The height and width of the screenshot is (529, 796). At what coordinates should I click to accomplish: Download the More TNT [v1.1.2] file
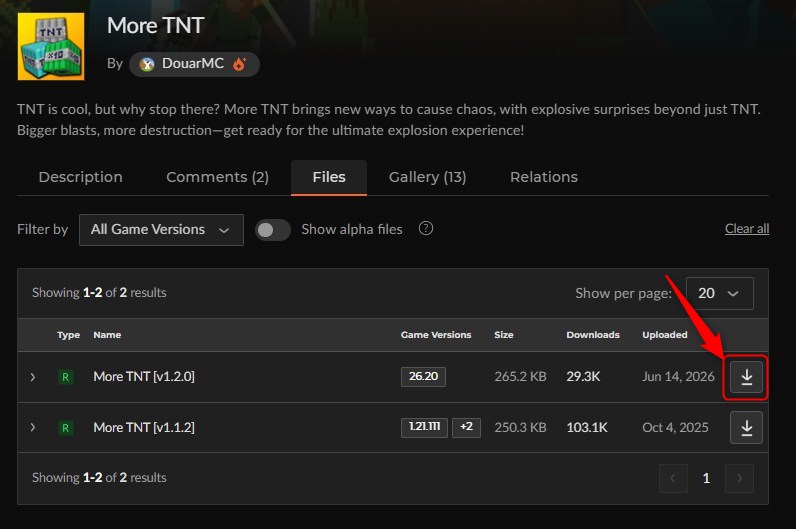pos(746,427)
